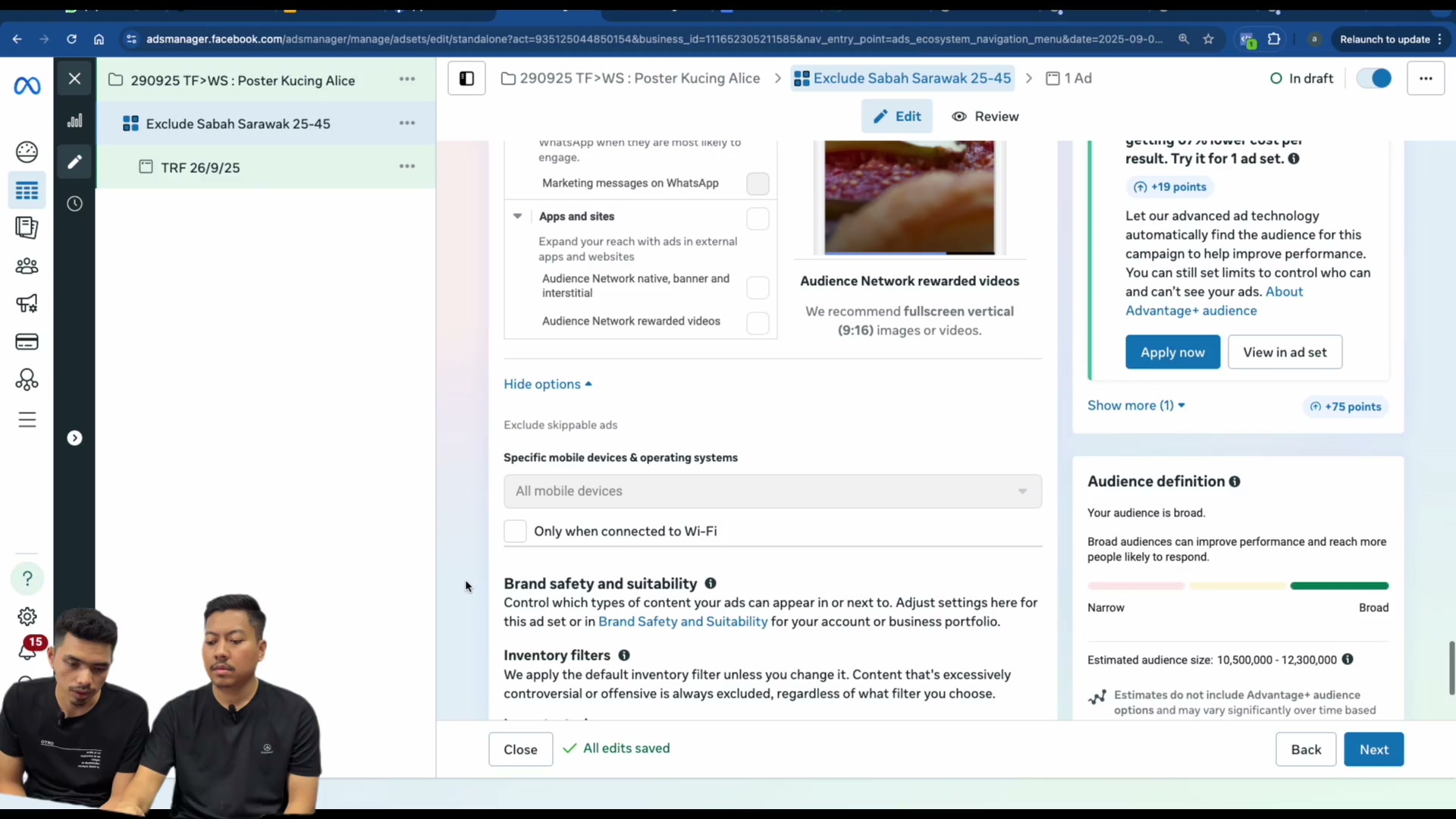Open more options for Exclude Sabah Sarawak ad set
The image size is (1456, 819).
[407, 123]
